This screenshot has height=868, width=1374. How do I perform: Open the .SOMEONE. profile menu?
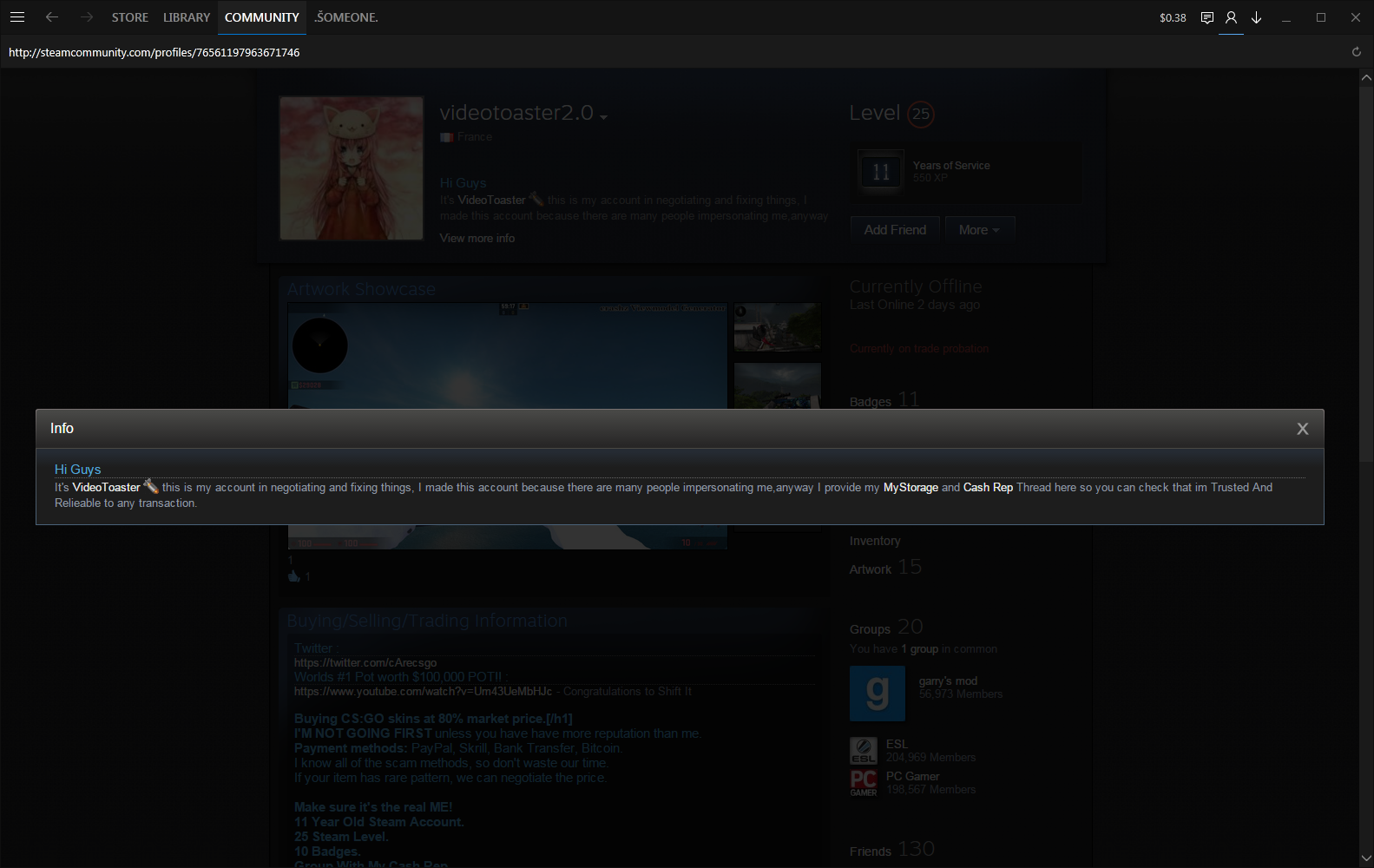pos(346,17)
